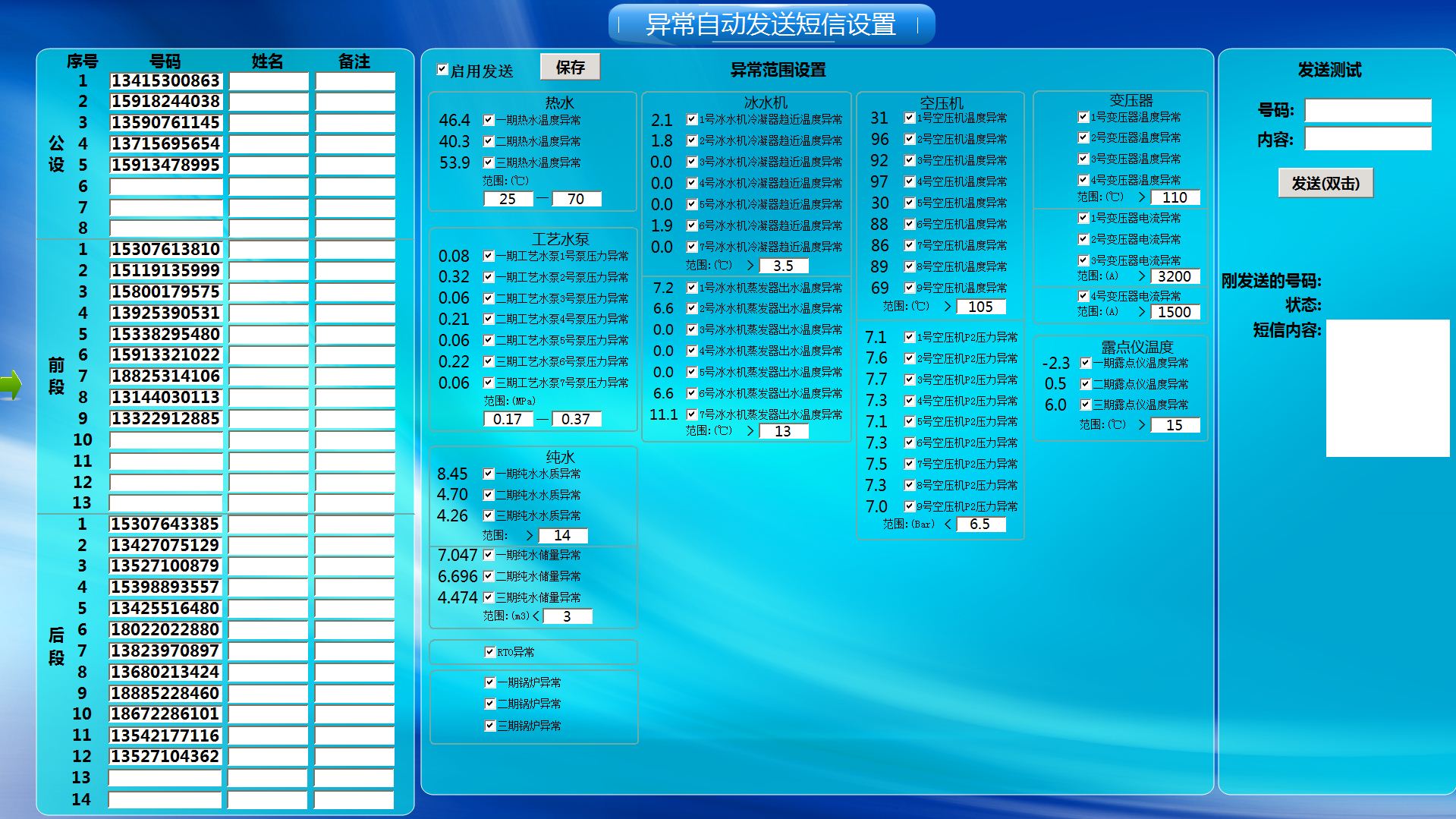Uncheck 三期纯水储量异常 checkbox
Image resolution: width=1456 pixels, height=819 pixels.
[489, 597]
